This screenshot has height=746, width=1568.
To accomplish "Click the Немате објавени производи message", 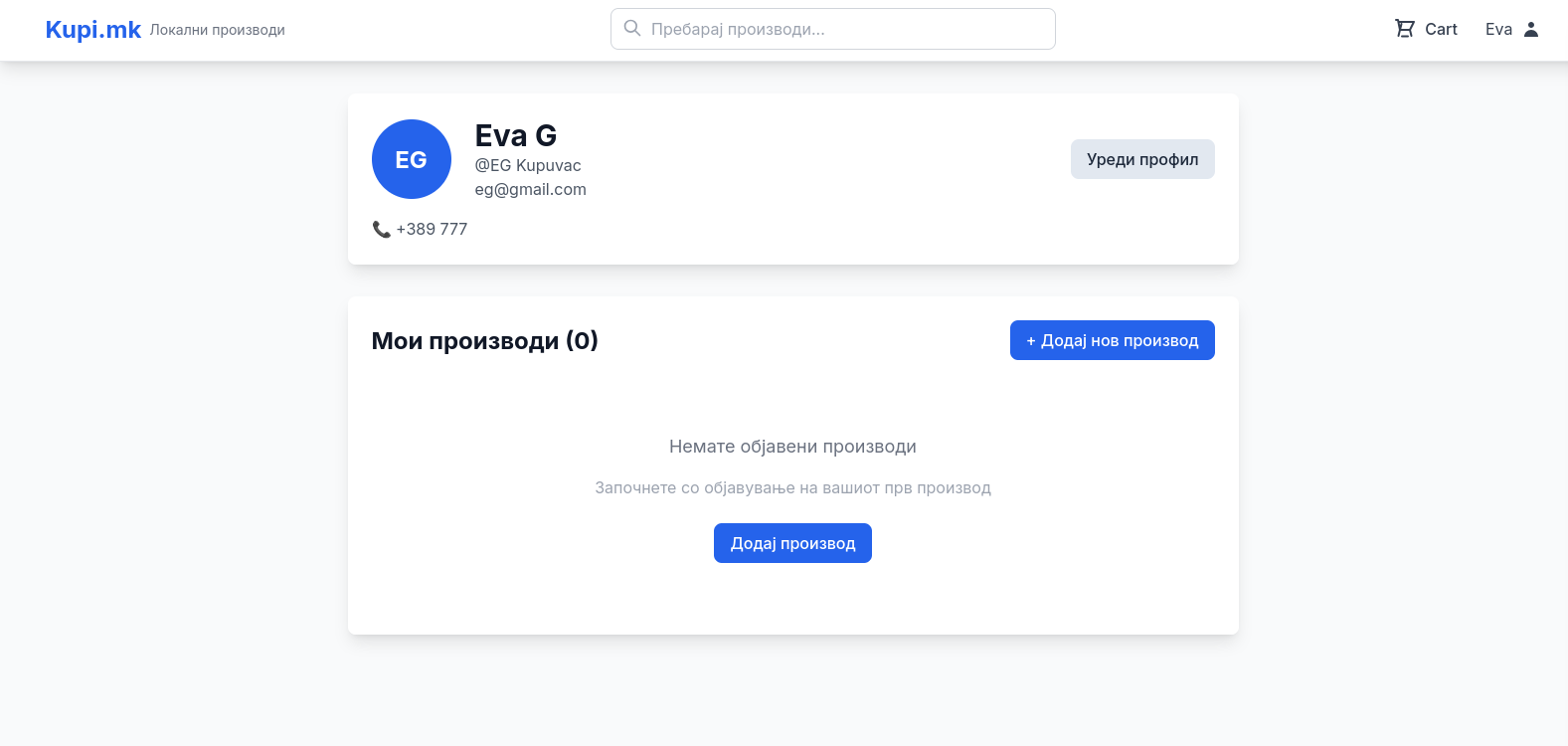I will (x=792, y=447).
